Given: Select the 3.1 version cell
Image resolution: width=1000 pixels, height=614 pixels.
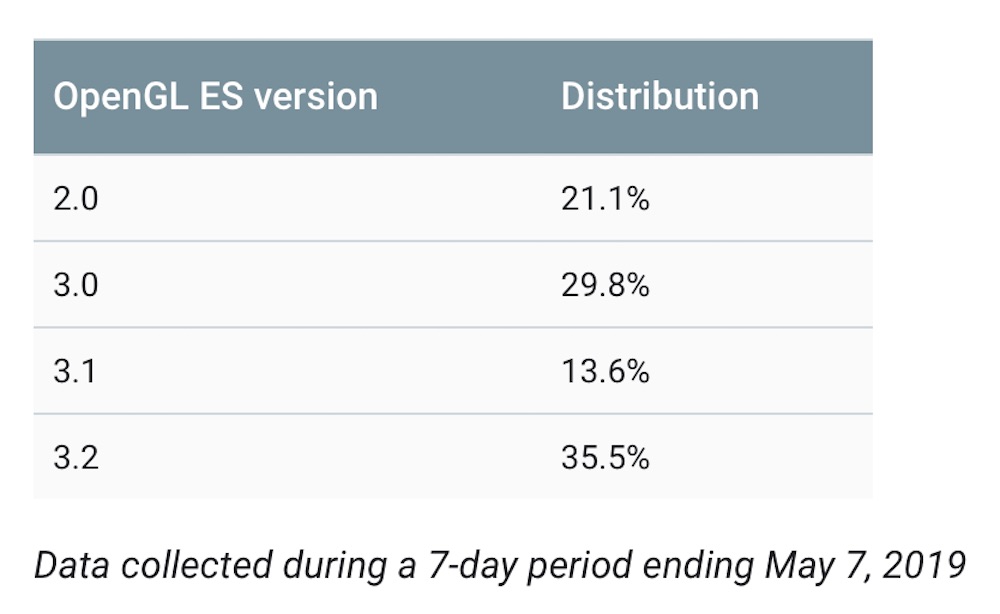Looking at the screenshot, I should point(75,371).
